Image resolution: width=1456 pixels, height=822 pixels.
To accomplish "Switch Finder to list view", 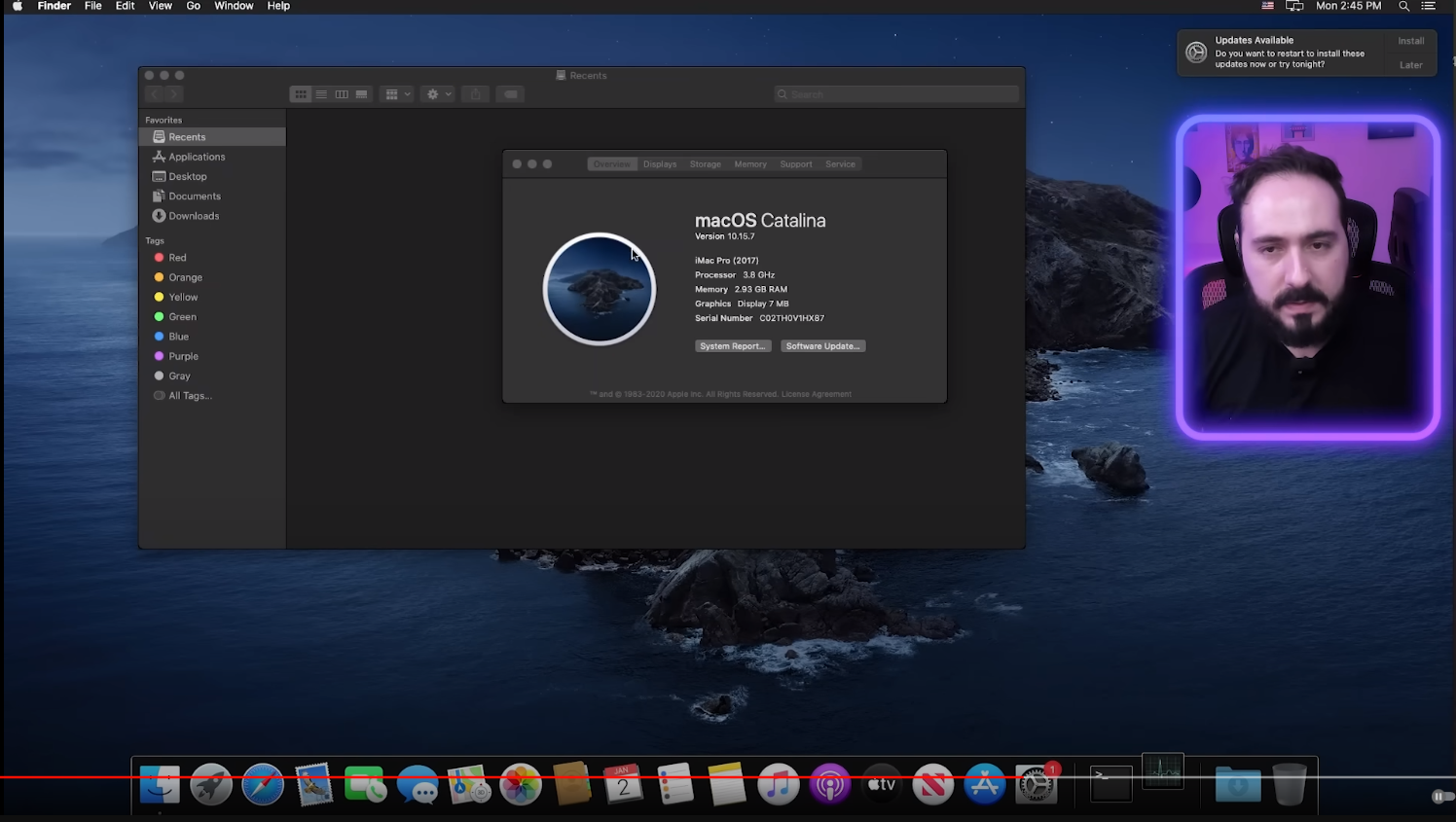I will 321,94.
